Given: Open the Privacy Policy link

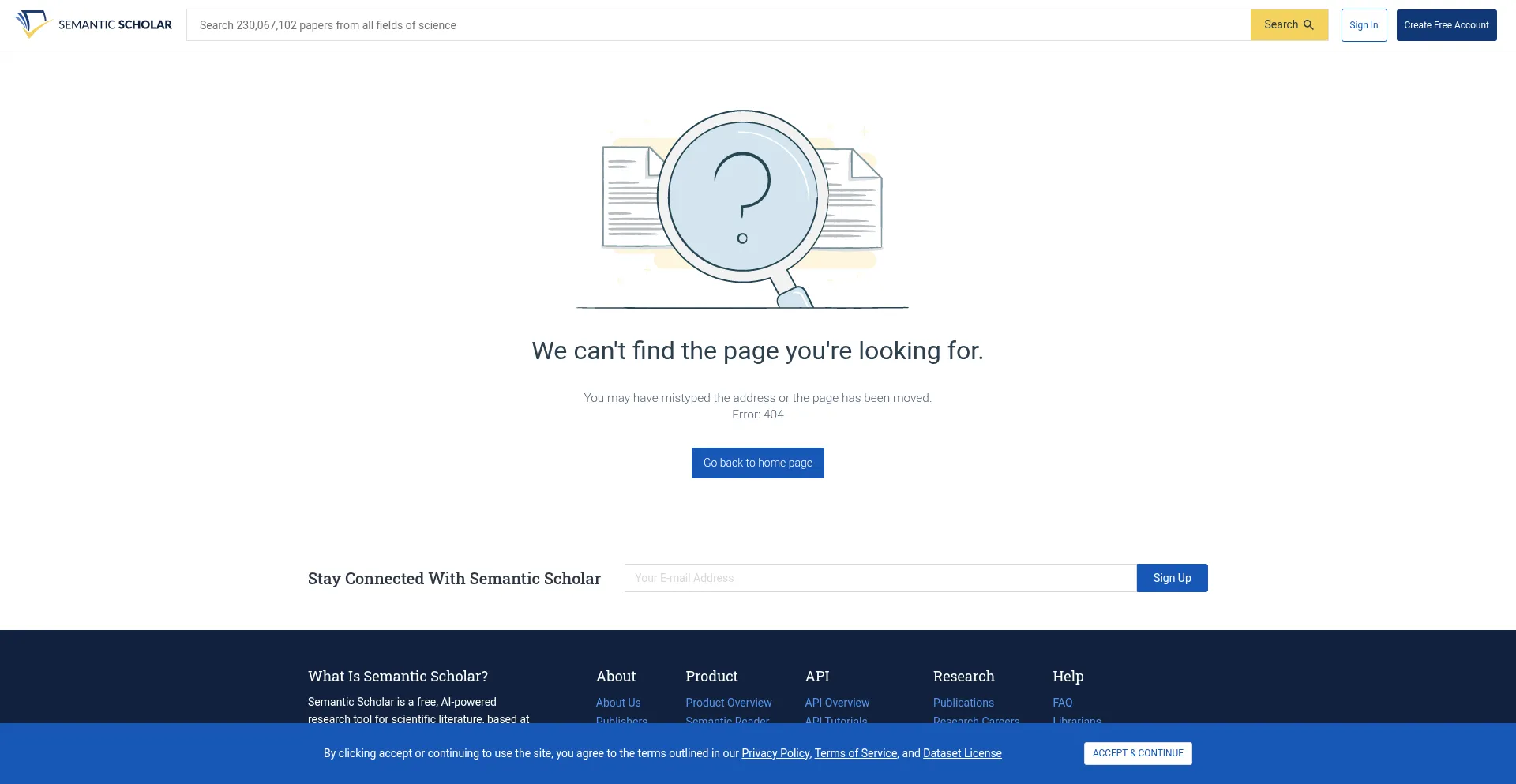Looking at the screenshot, I should 775,753.
